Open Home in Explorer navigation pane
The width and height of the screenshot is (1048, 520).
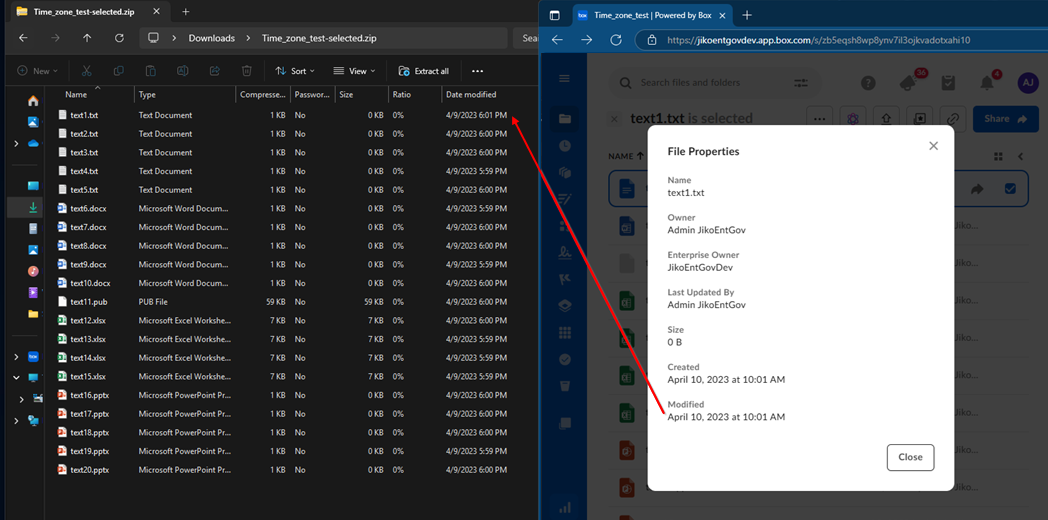pos(33,101)
